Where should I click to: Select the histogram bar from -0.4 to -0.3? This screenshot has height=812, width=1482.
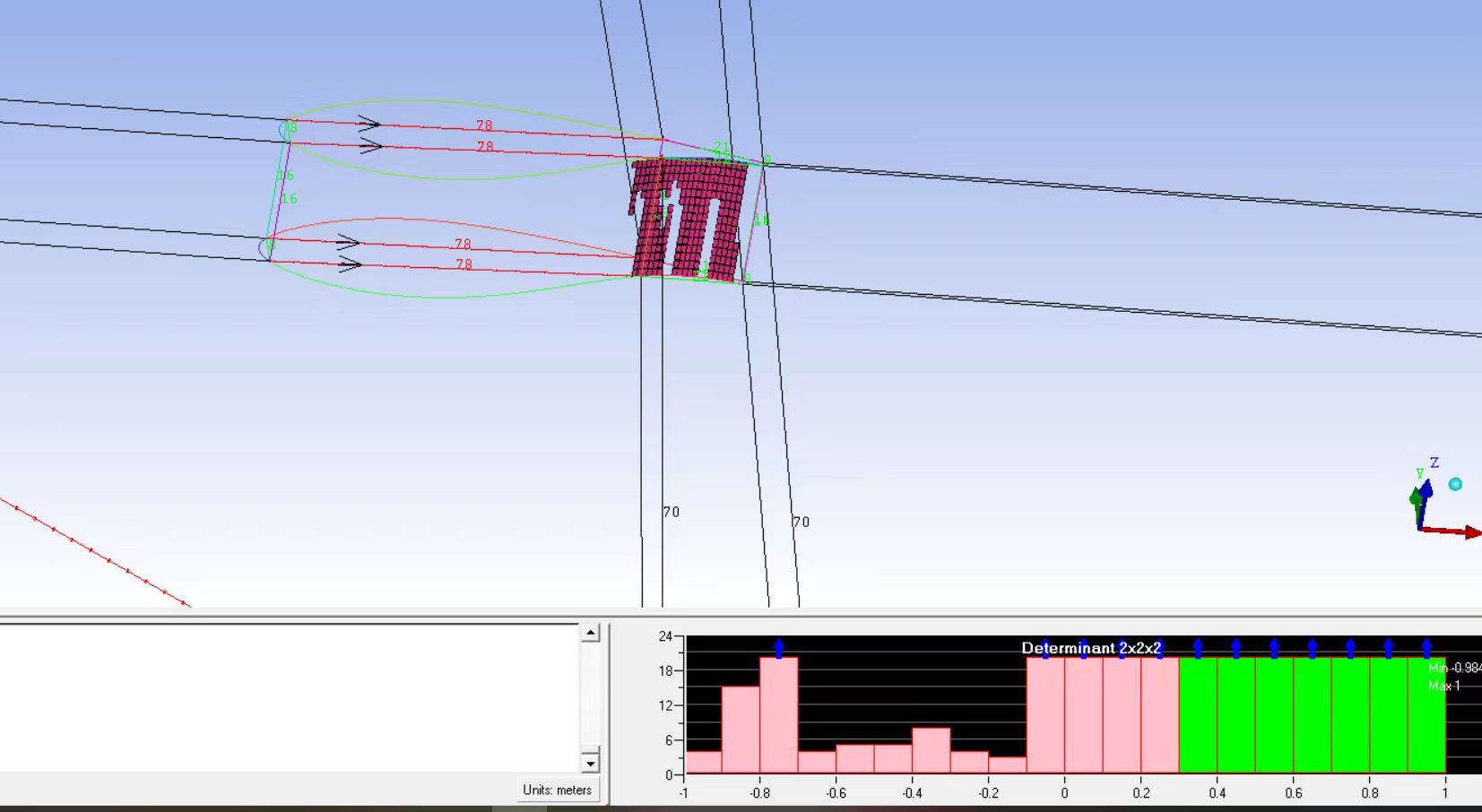931,750
